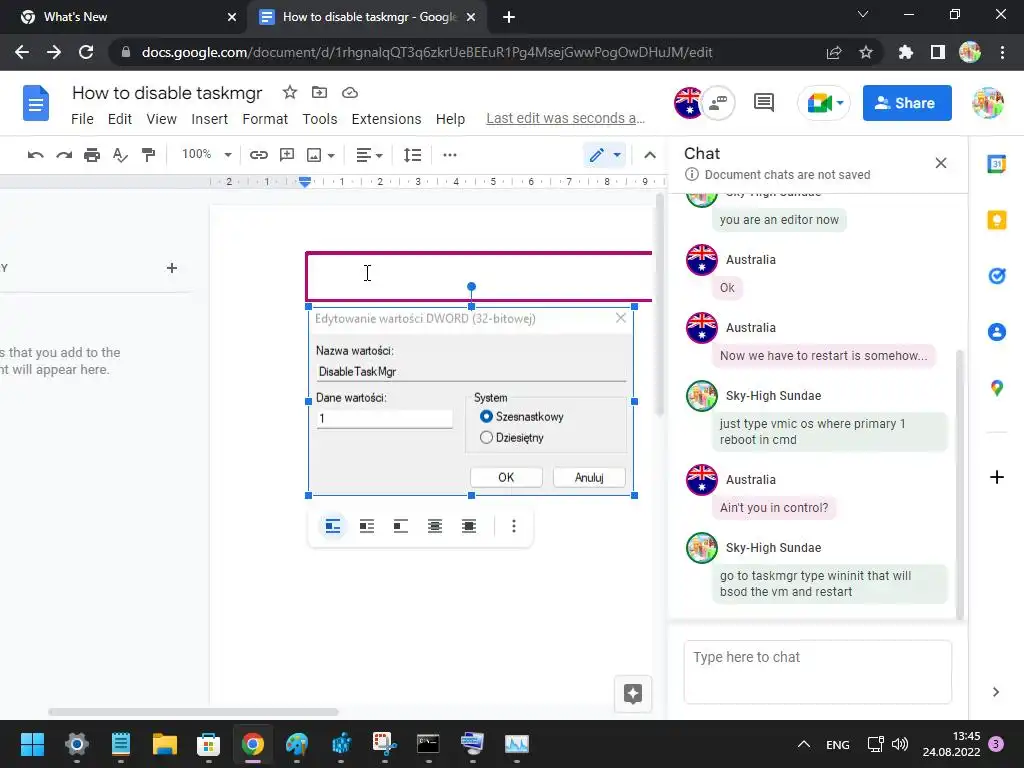Open the Extensions menu

(387, 120)
